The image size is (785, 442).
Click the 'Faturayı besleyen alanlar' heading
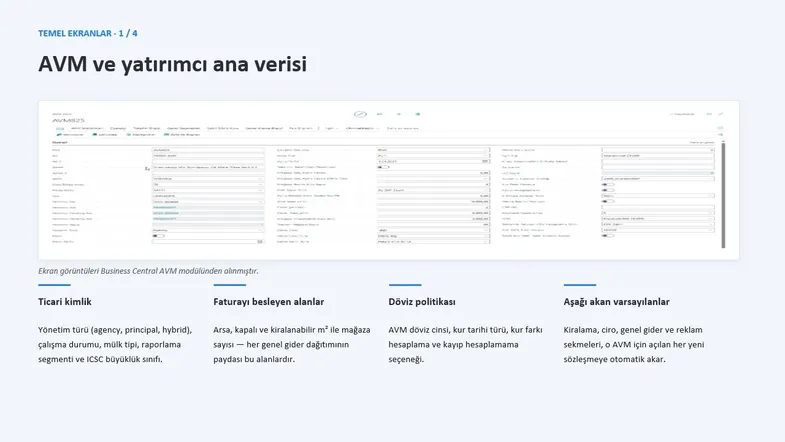(268, 302)
